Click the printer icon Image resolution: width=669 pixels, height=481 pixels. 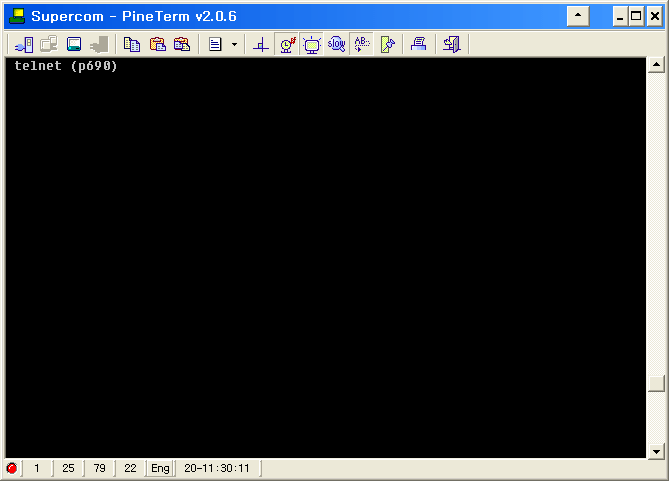point(419,44)
